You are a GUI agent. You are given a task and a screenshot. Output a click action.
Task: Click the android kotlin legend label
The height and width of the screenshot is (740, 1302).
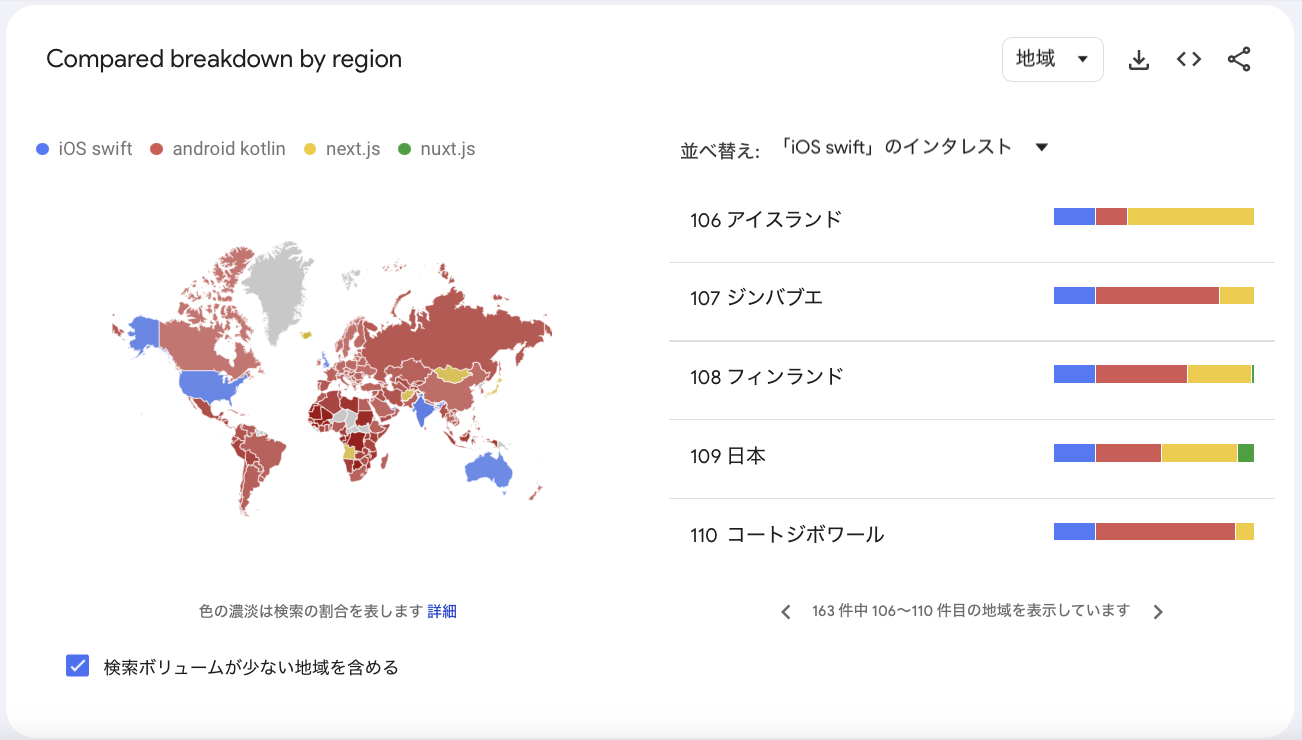tap(229, 149)
